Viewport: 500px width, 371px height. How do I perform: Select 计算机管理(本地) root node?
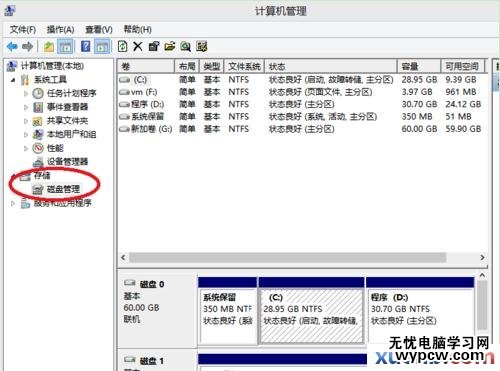pos(52,66)
